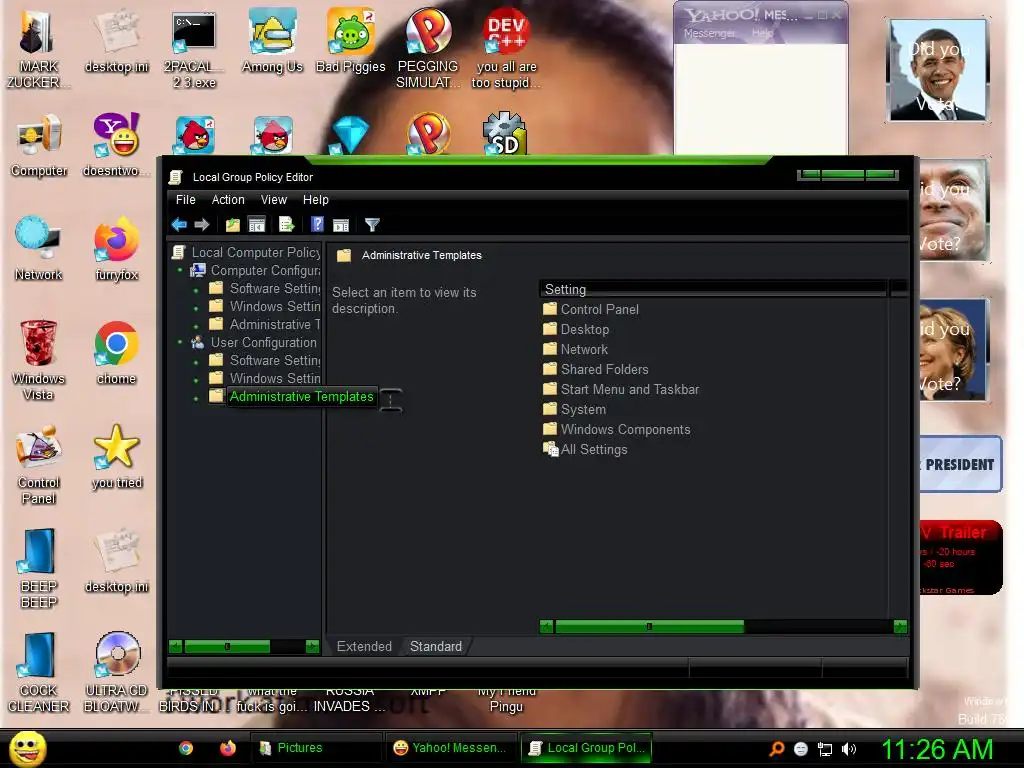Click the DEV C++ 'you all are too stupid' icon
Screen dimensions: 1024x768
click(506, 49)
